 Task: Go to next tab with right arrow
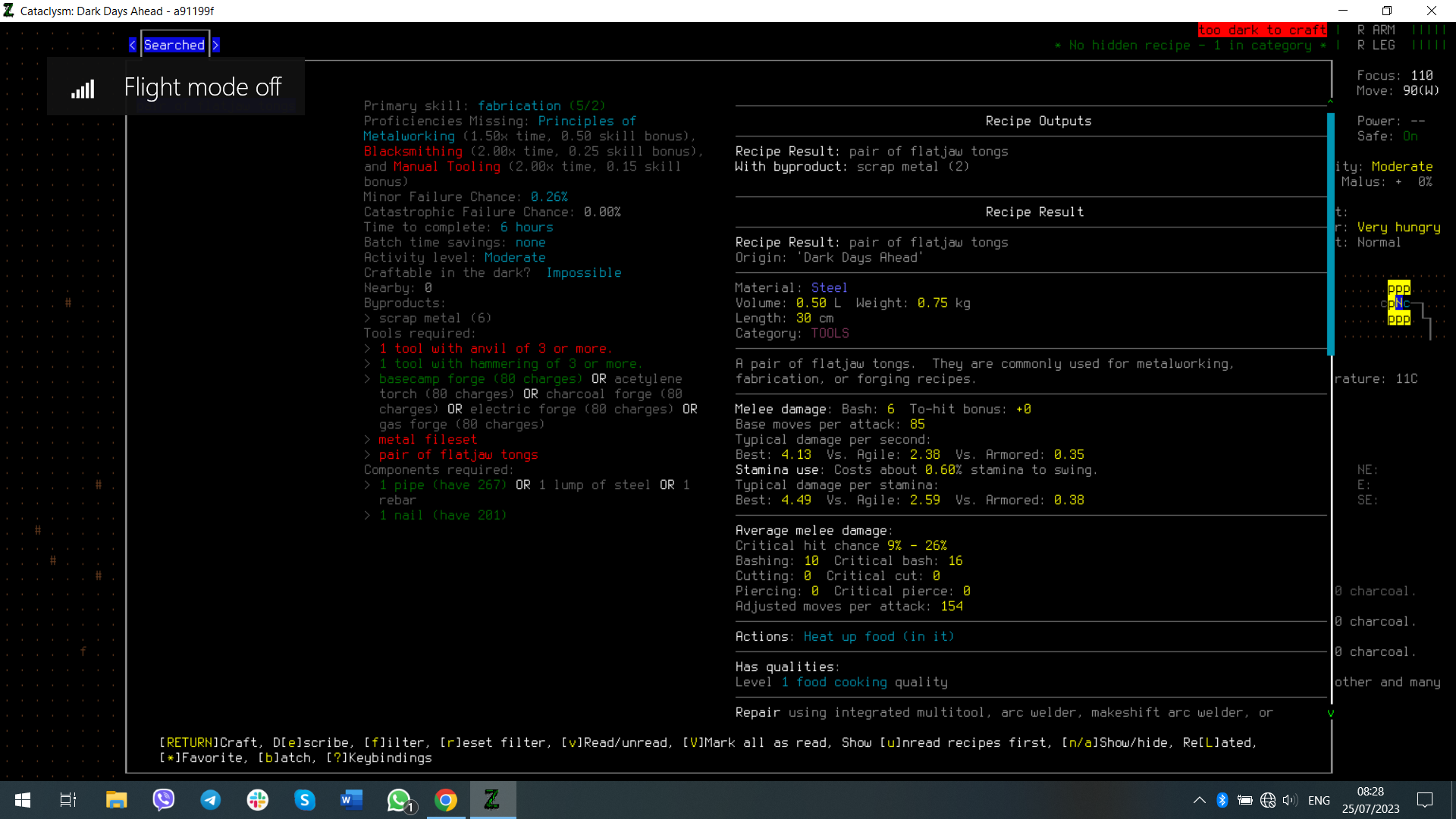215,45
